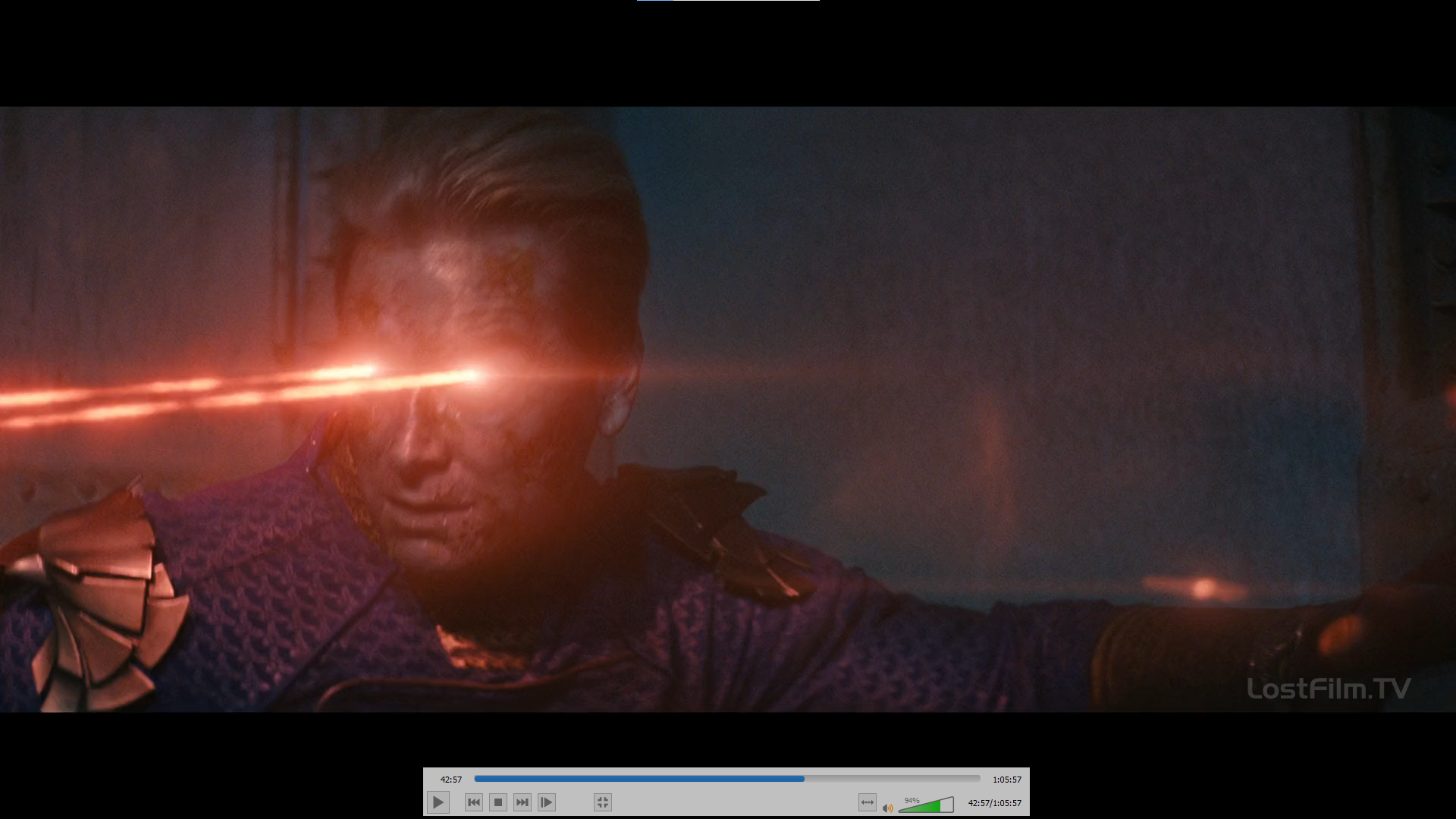Click the 94% volume percentage label
The image size is (1456, 819).
point(912,800)
